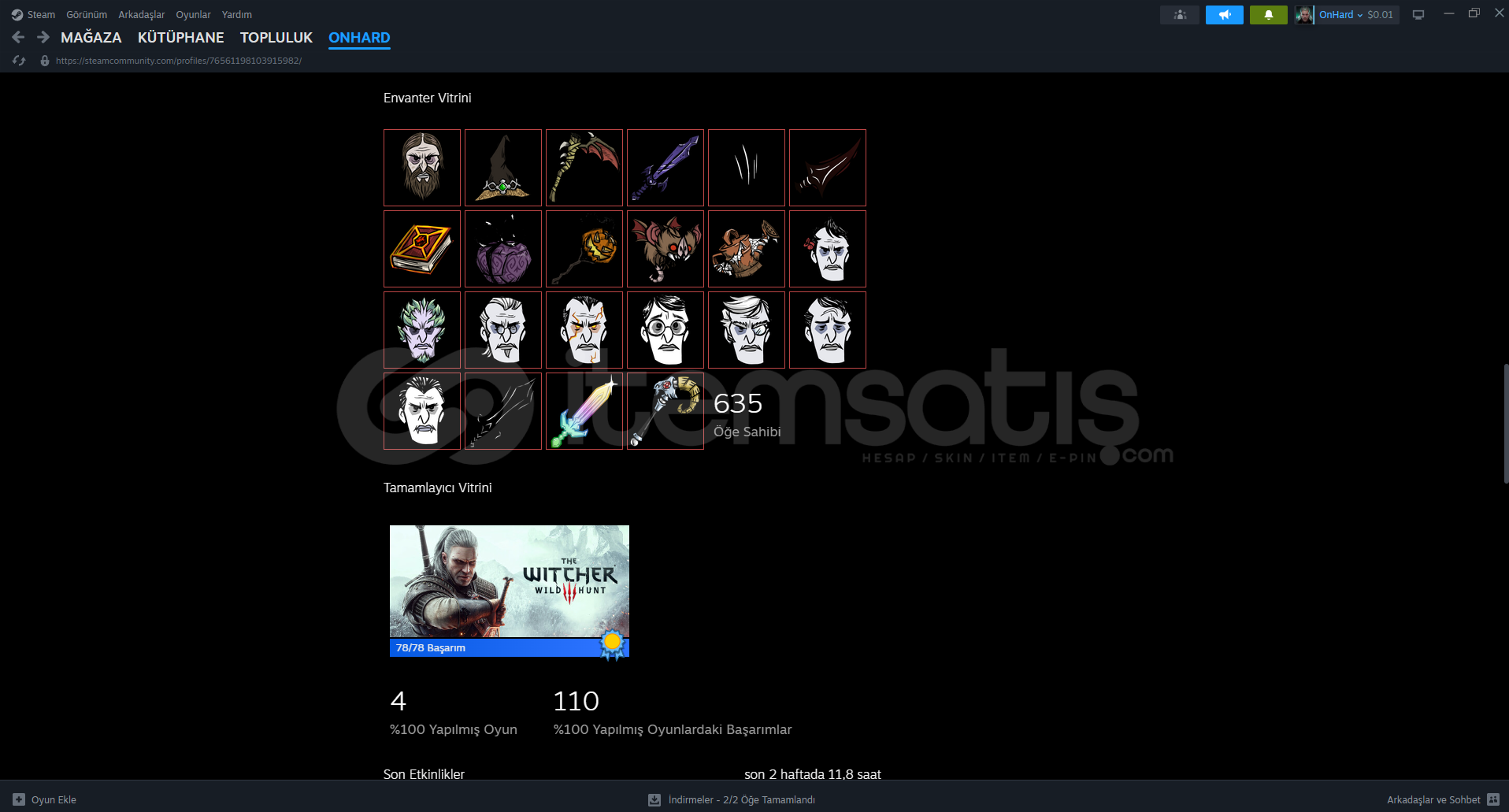This screenshot has height=812, width=1509.
Task: Open The Witcher Wild Hunt game image
Action: click(x=510, y=581)
